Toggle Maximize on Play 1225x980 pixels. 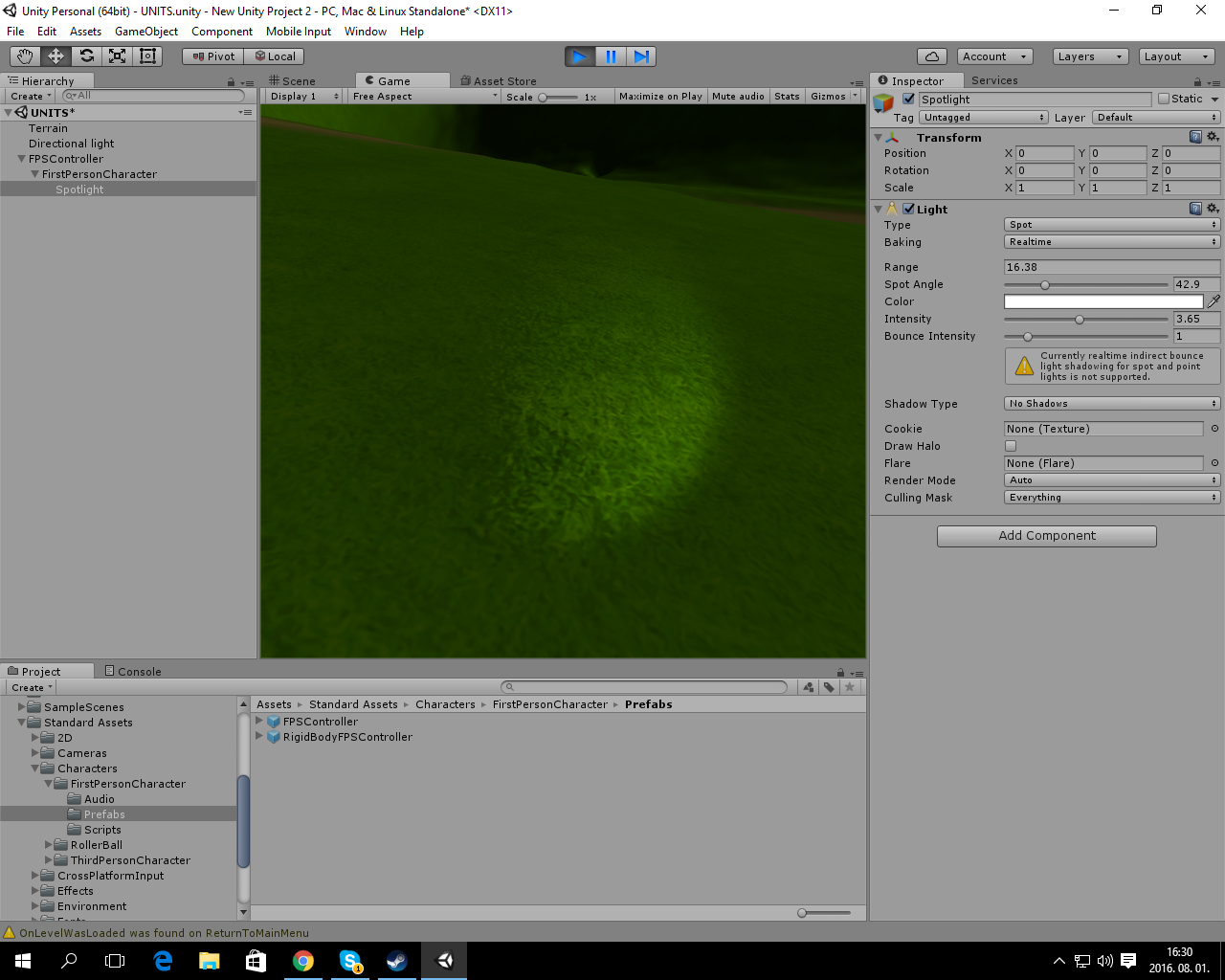(660, 97)
